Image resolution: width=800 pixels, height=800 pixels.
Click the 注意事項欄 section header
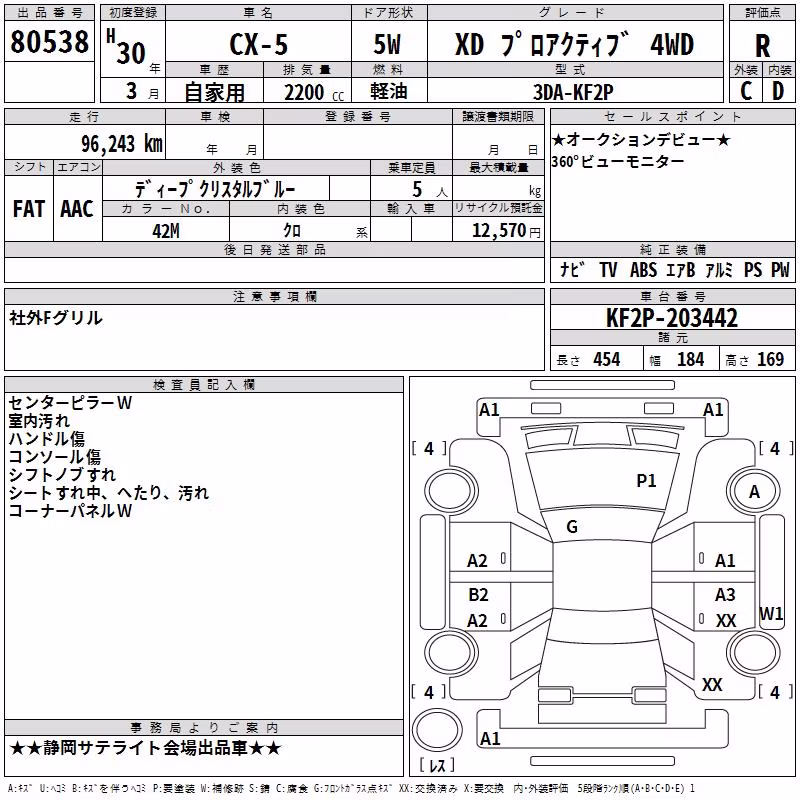click(274, 296)
